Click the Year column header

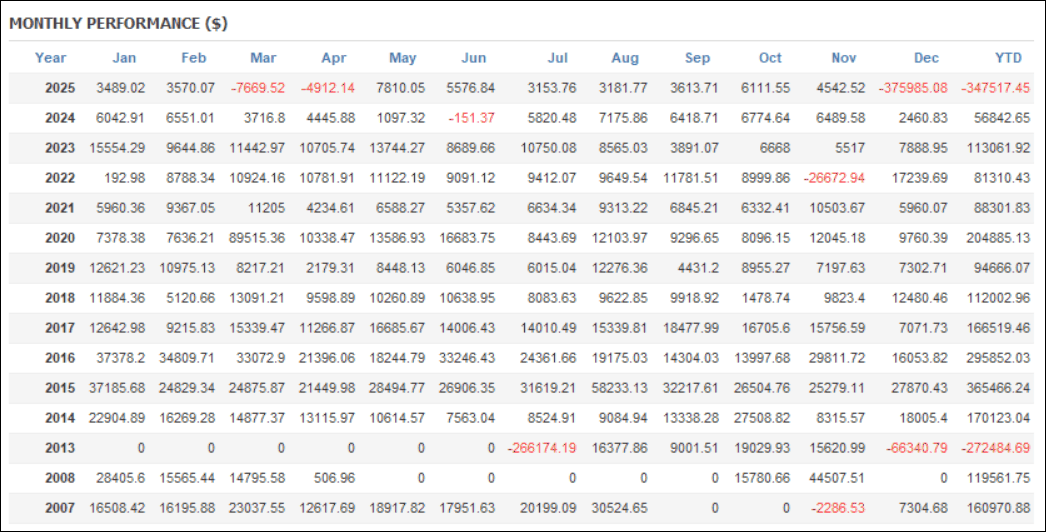(50, 58)
